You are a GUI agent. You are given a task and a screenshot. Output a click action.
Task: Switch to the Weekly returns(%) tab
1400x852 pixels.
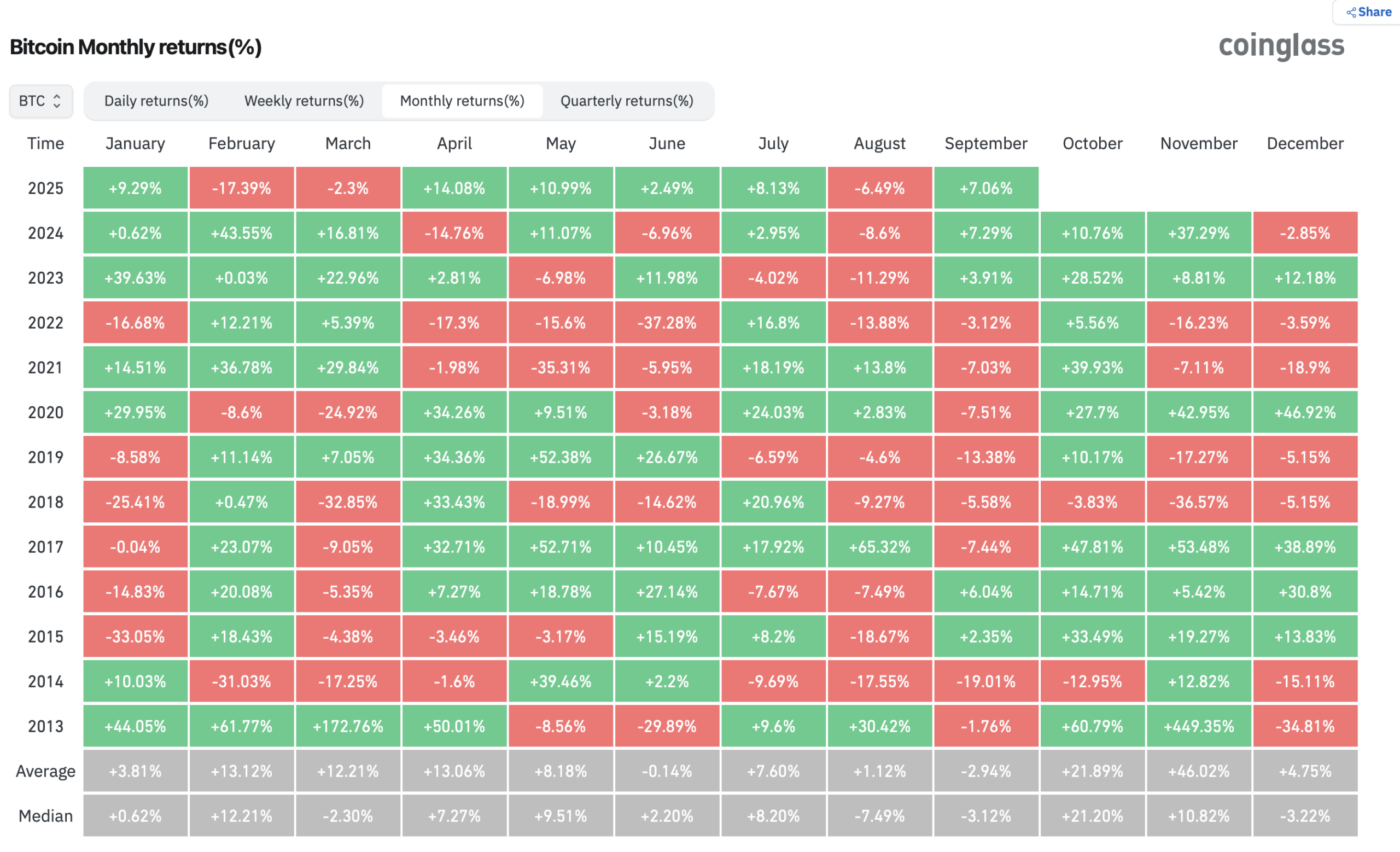coord(304,101)
